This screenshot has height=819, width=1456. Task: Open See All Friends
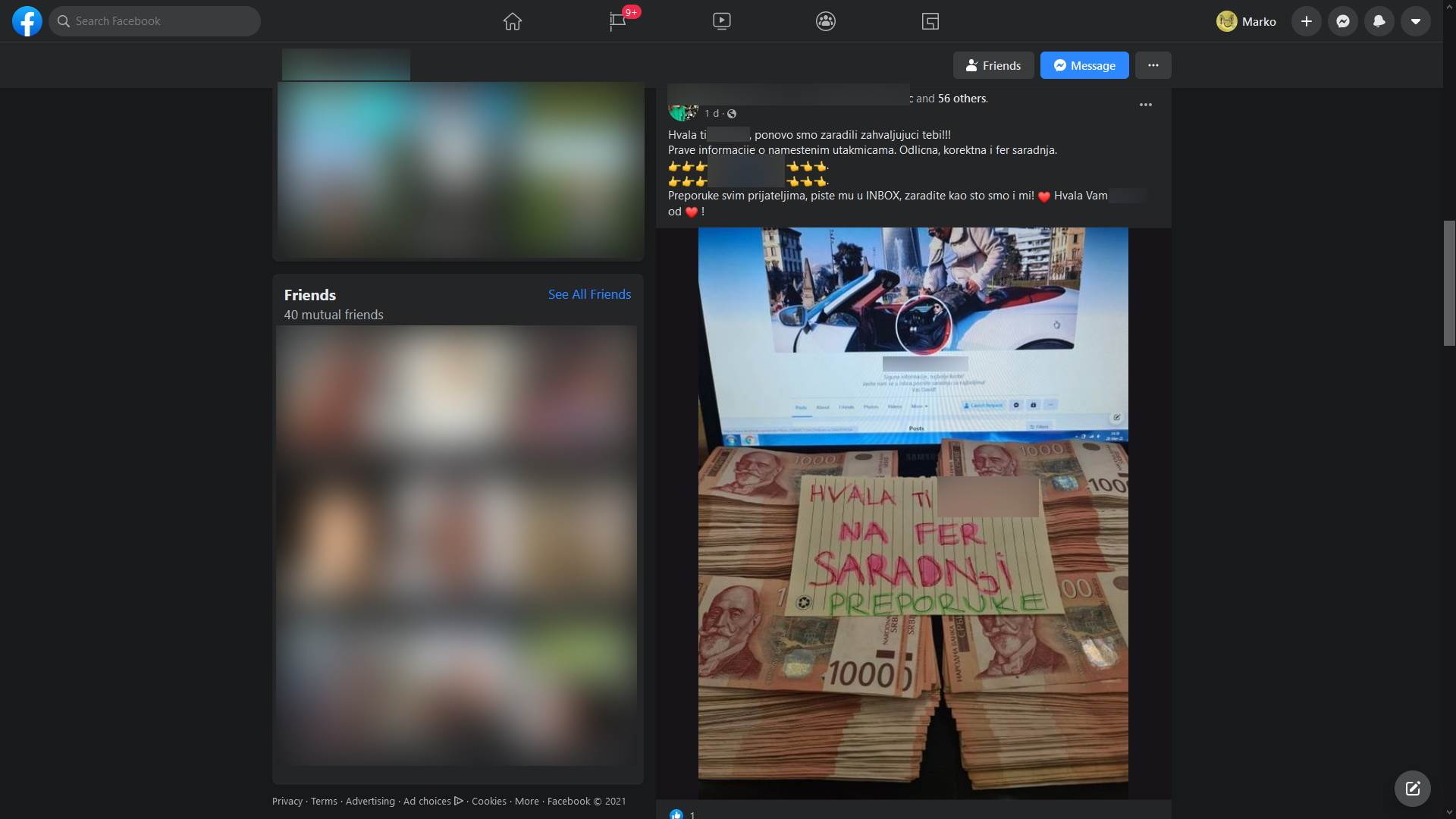(589, 293)
